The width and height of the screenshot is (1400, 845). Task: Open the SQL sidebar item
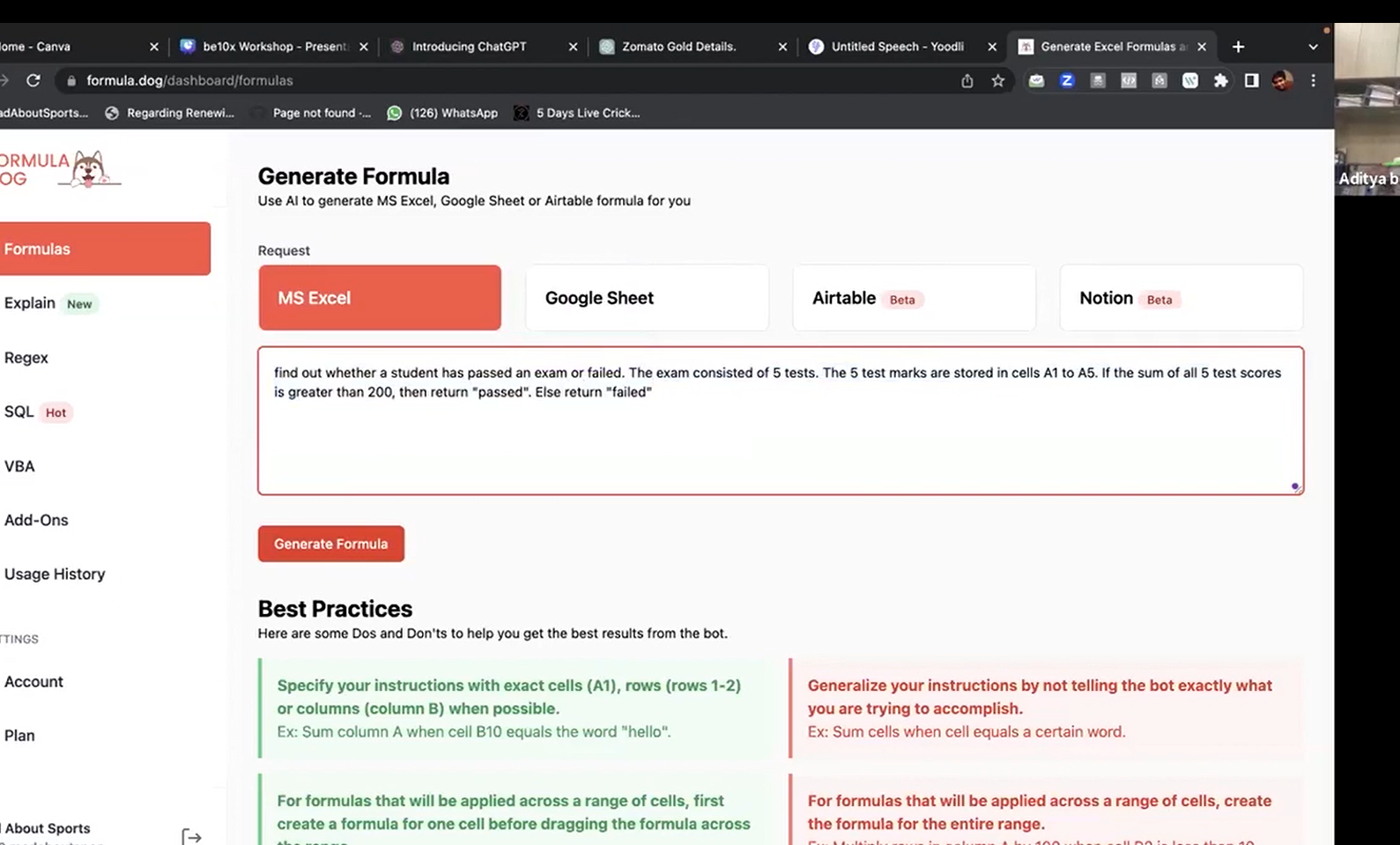pyautogui.click(x=37, y=411)
